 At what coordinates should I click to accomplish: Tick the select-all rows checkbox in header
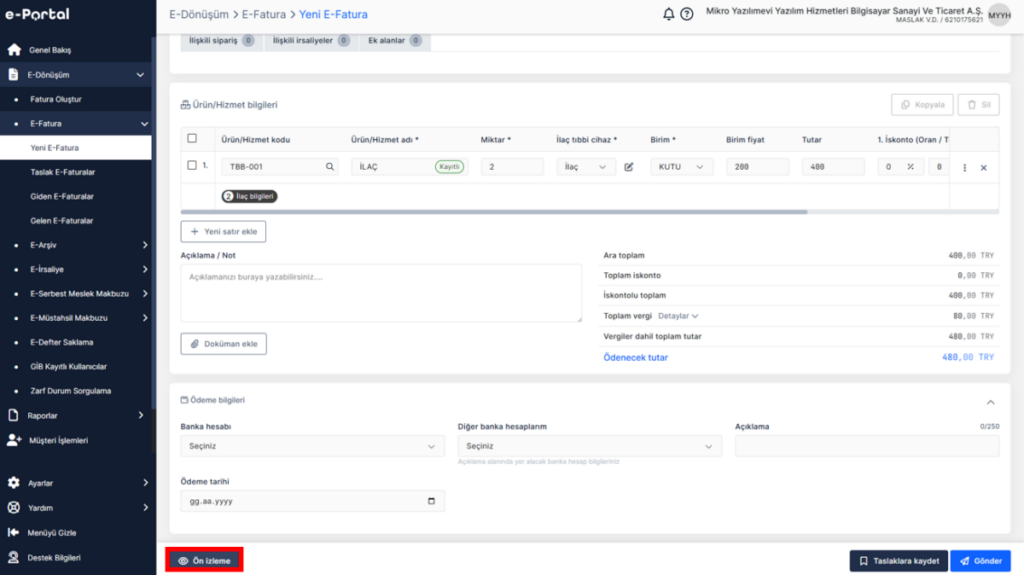(192, 139)
